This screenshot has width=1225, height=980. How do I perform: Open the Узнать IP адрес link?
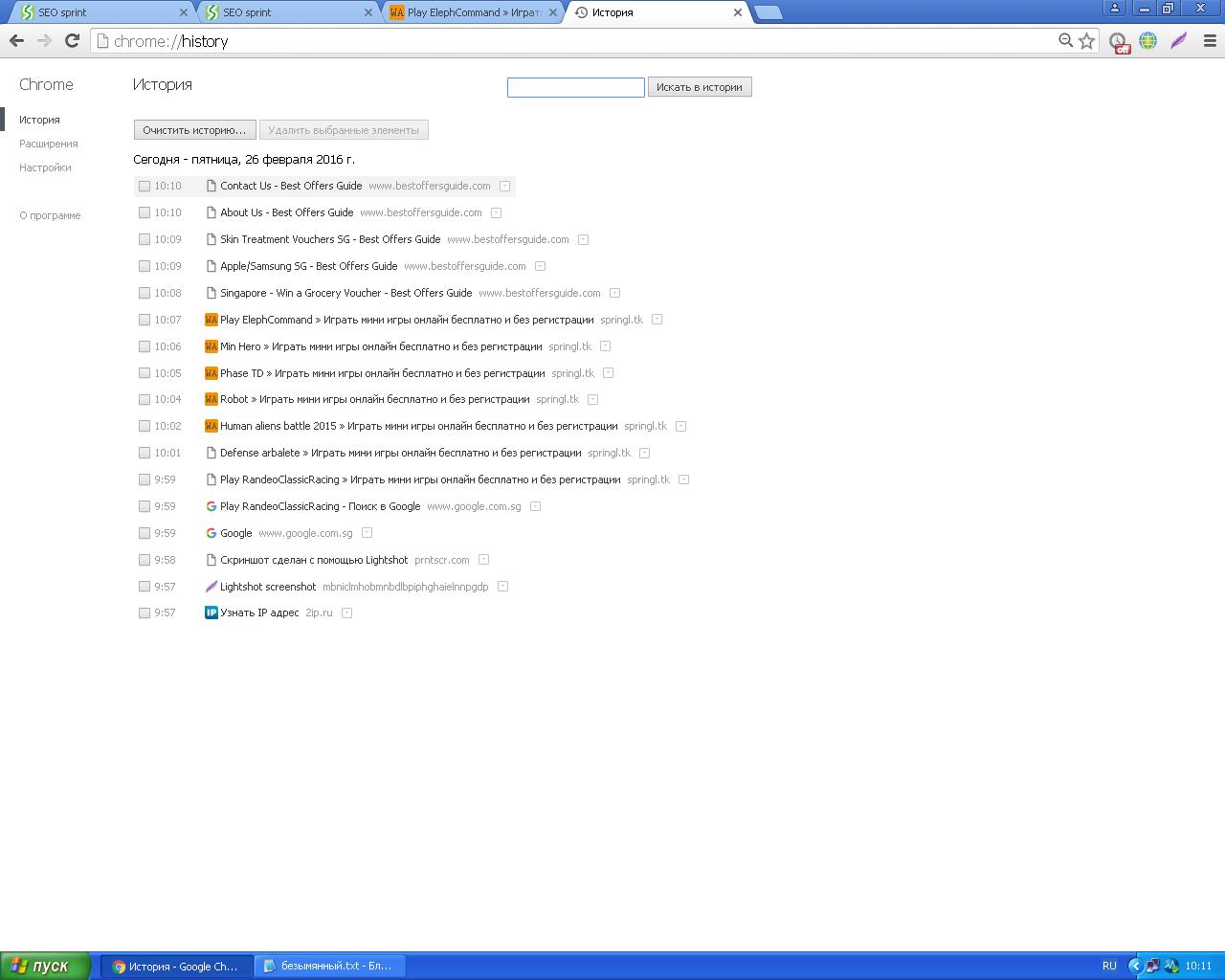point(259,612)
